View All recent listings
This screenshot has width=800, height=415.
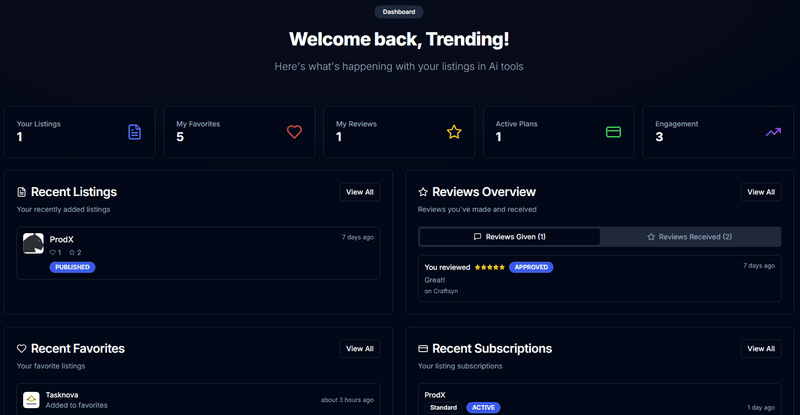tap(360, 192)
